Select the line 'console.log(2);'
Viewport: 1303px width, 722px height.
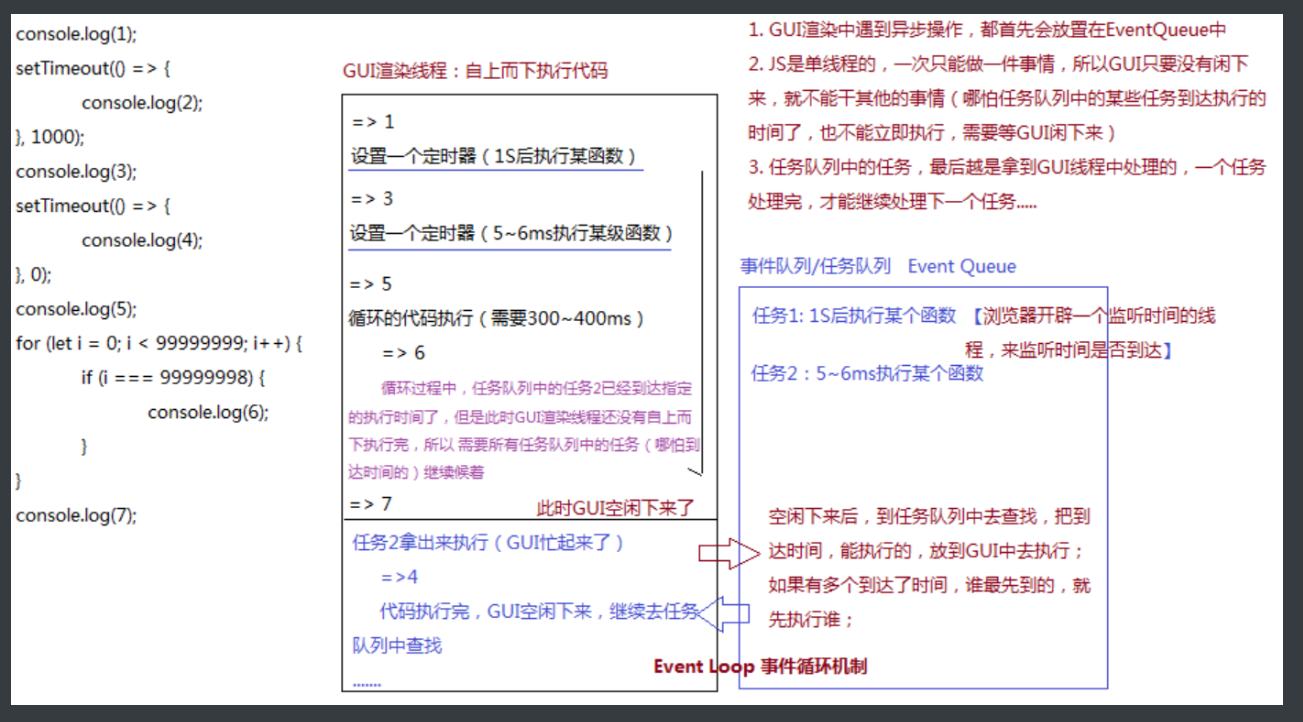pos(142,102)
